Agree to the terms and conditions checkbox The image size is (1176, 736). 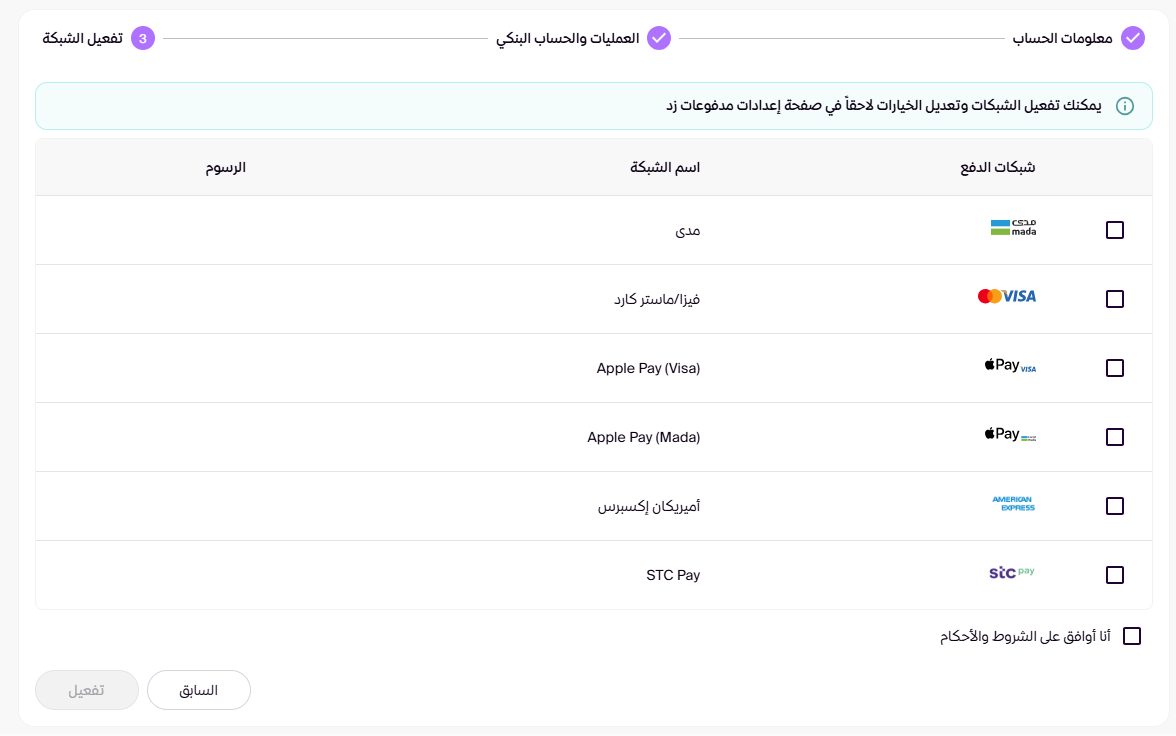pos(1132,636)
